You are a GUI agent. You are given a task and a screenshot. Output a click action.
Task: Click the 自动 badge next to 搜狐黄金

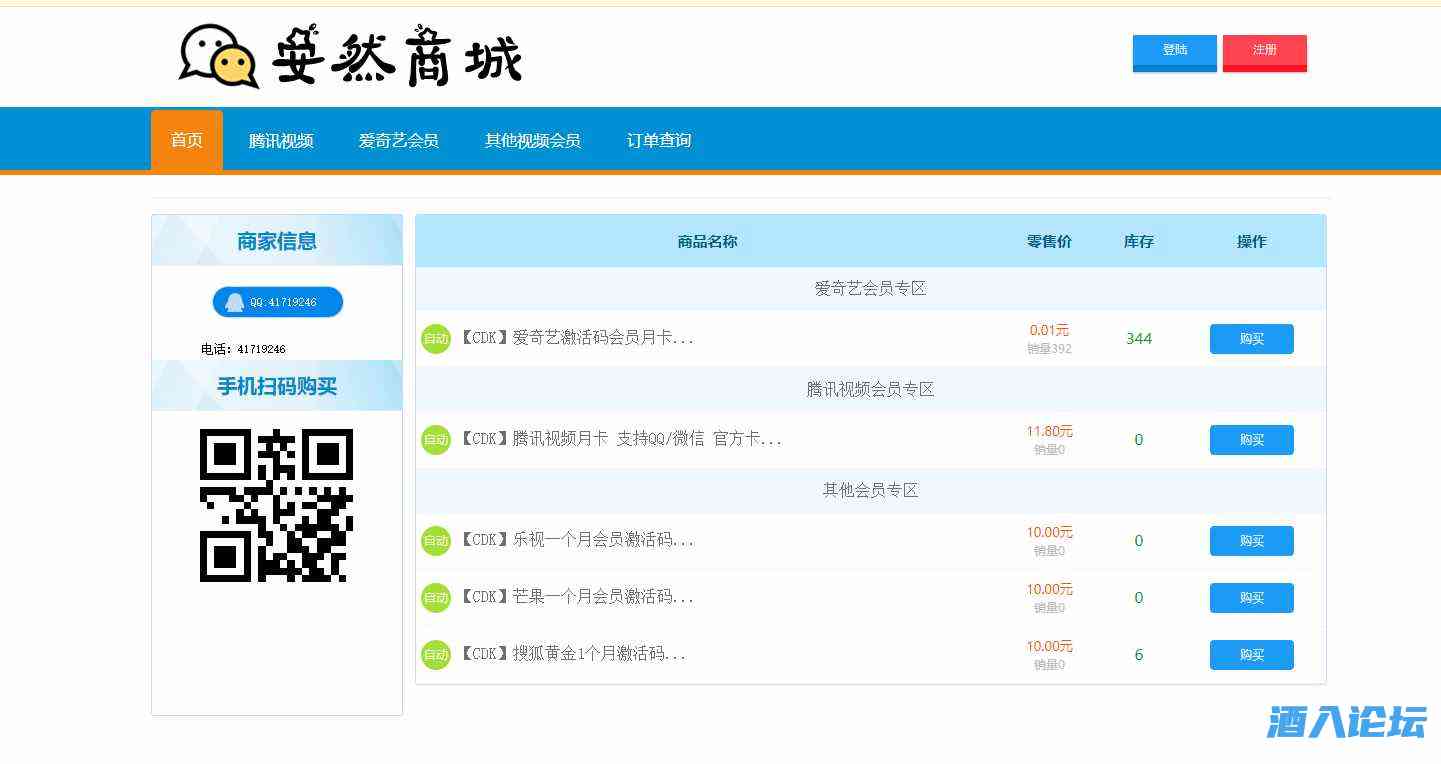(x=436, y=655)
